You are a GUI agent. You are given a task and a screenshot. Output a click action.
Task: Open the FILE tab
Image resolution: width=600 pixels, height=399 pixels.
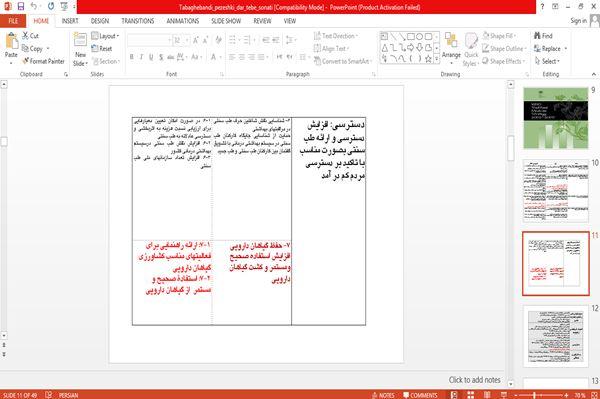tap(13, 21)
